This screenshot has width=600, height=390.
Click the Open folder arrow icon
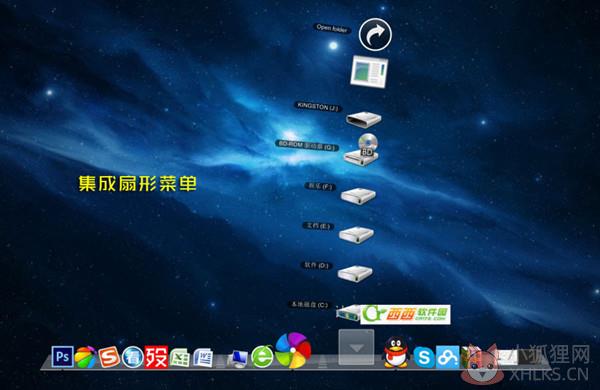375,34
